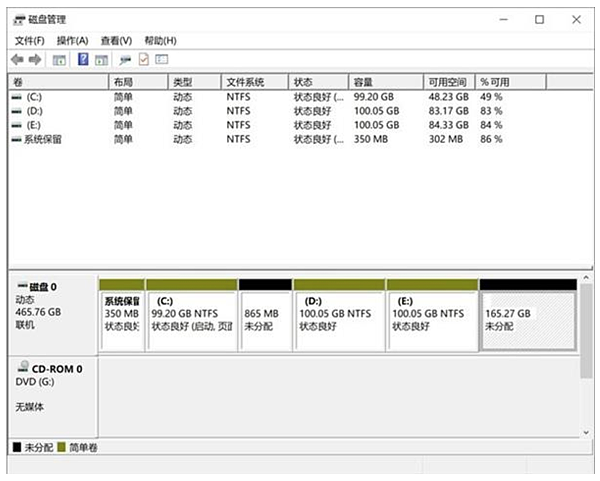The image size is (600, 481).
Task: Select the (C:) volume in the list
Action: click(x=34, y=97)
